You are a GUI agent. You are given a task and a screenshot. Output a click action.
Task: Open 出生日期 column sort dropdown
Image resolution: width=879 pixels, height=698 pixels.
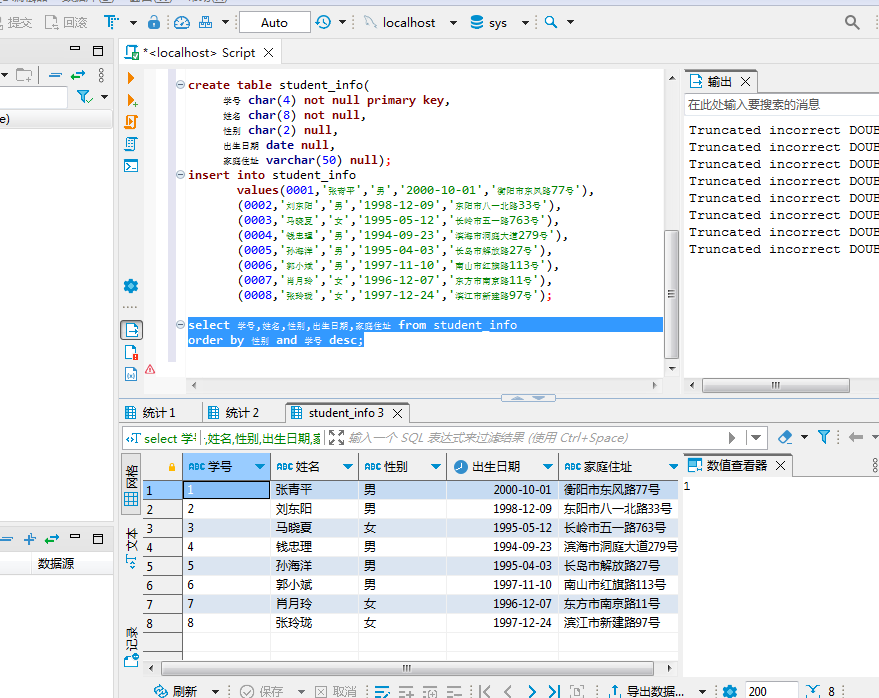click(548, 466)
